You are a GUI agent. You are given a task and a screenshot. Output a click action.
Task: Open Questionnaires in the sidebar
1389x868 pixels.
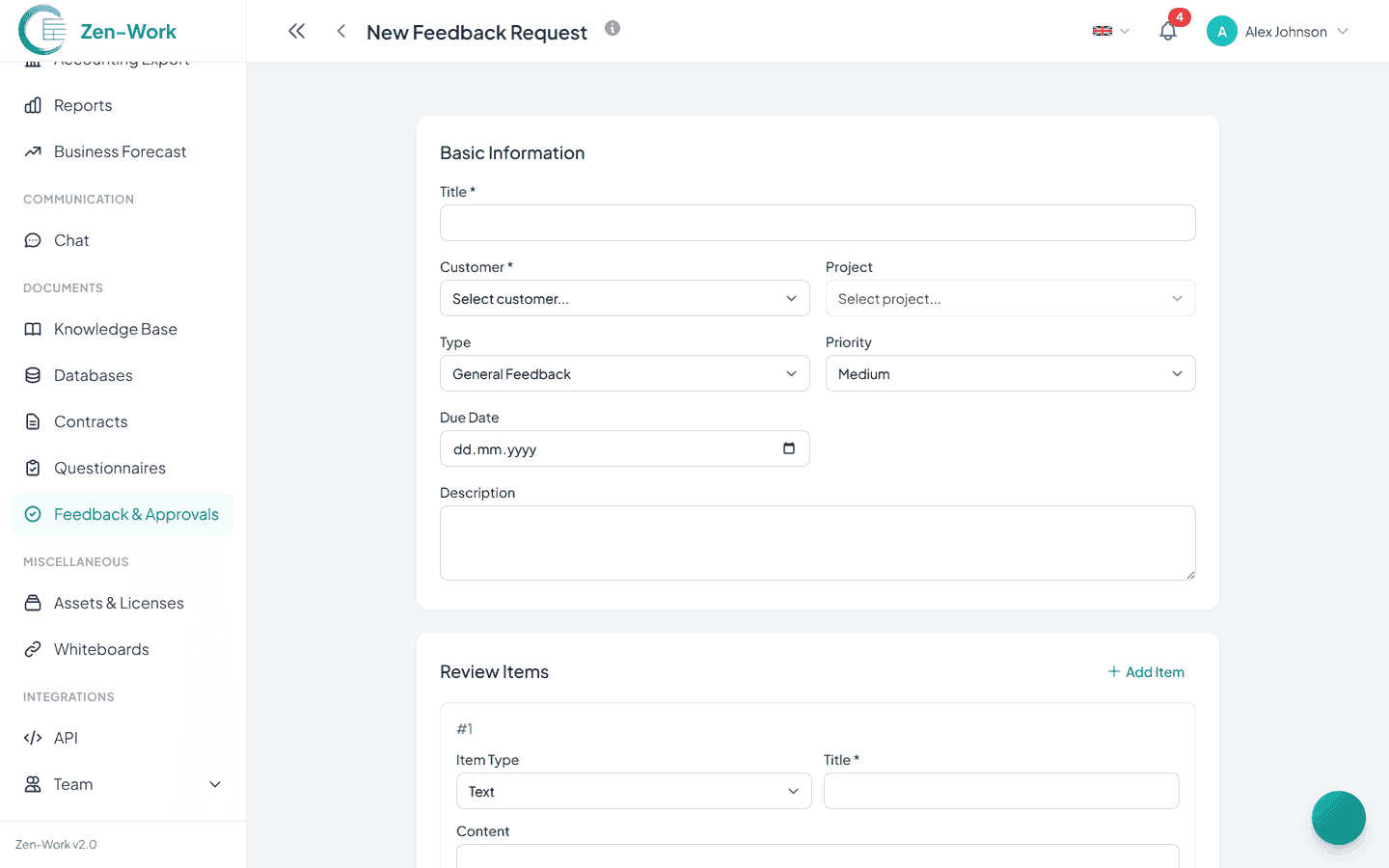pos(123,468)
